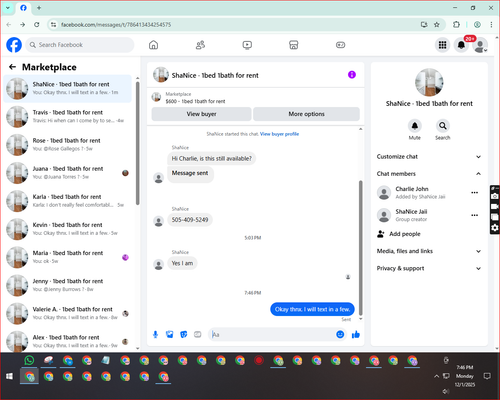Click the Search Facebook field
Screen dimensions: 500x400
(80, 45)
